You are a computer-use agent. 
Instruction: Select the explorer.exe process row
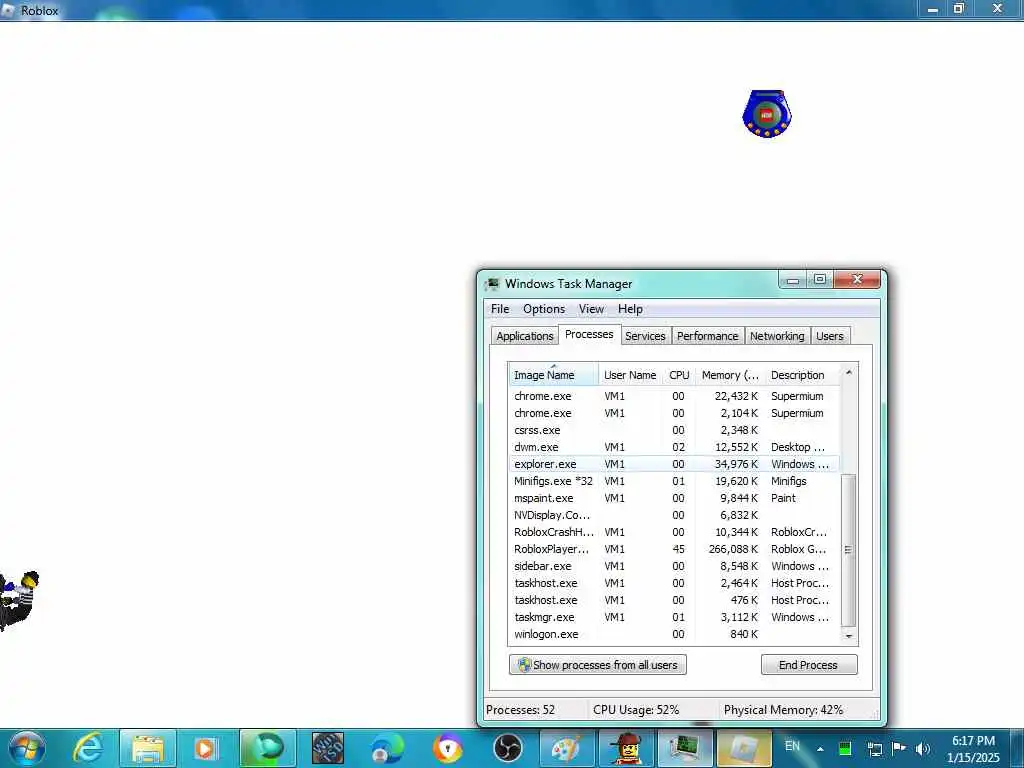click(674, 464)
